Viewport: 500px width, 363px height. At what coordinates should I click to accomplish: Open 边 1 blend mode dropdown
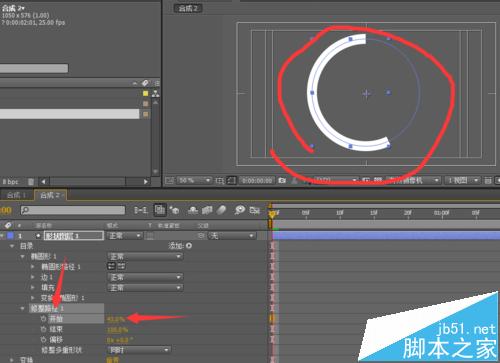pyautogui.click(x=145, y=277)
